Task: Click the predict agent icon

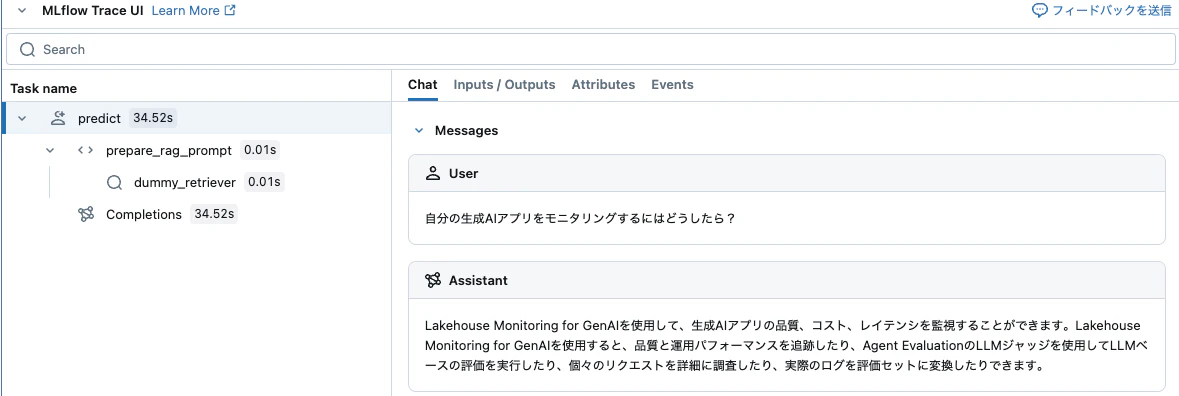Action: (58, 118)
